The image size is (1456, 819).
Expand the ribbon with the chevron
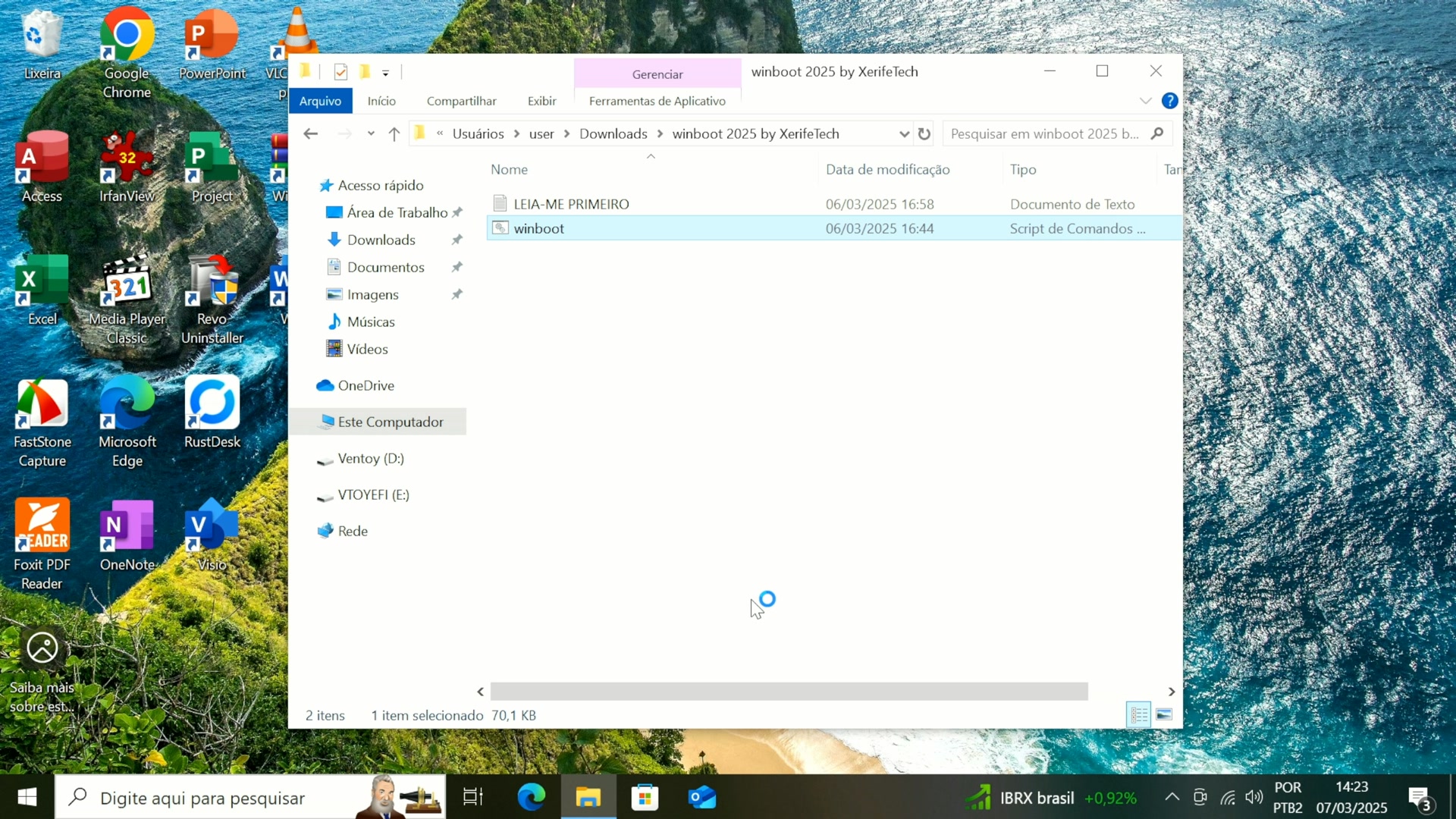point(1145,101)
